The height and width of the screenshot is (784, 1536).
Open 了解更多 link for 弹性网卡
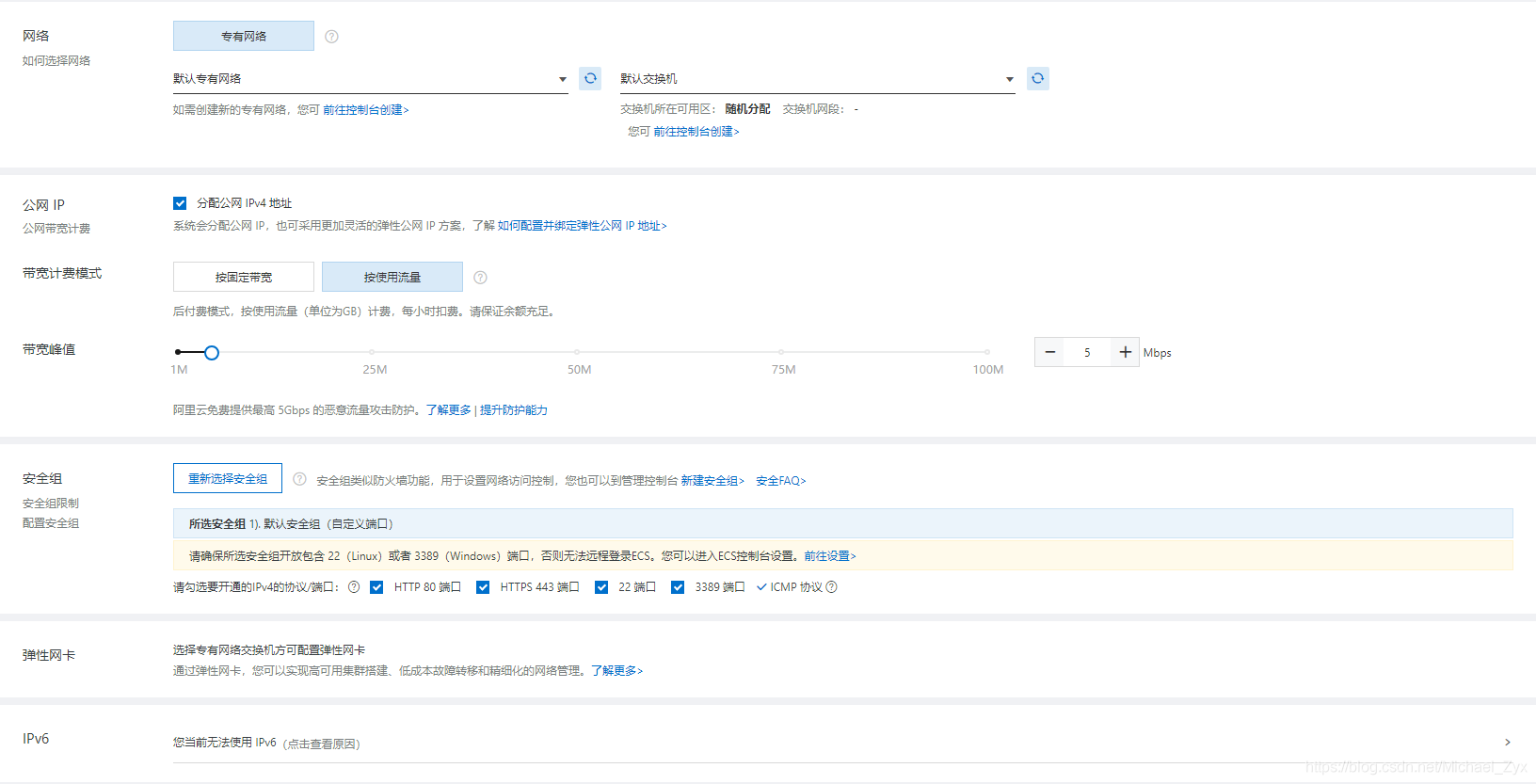click(x=617, y=671)
